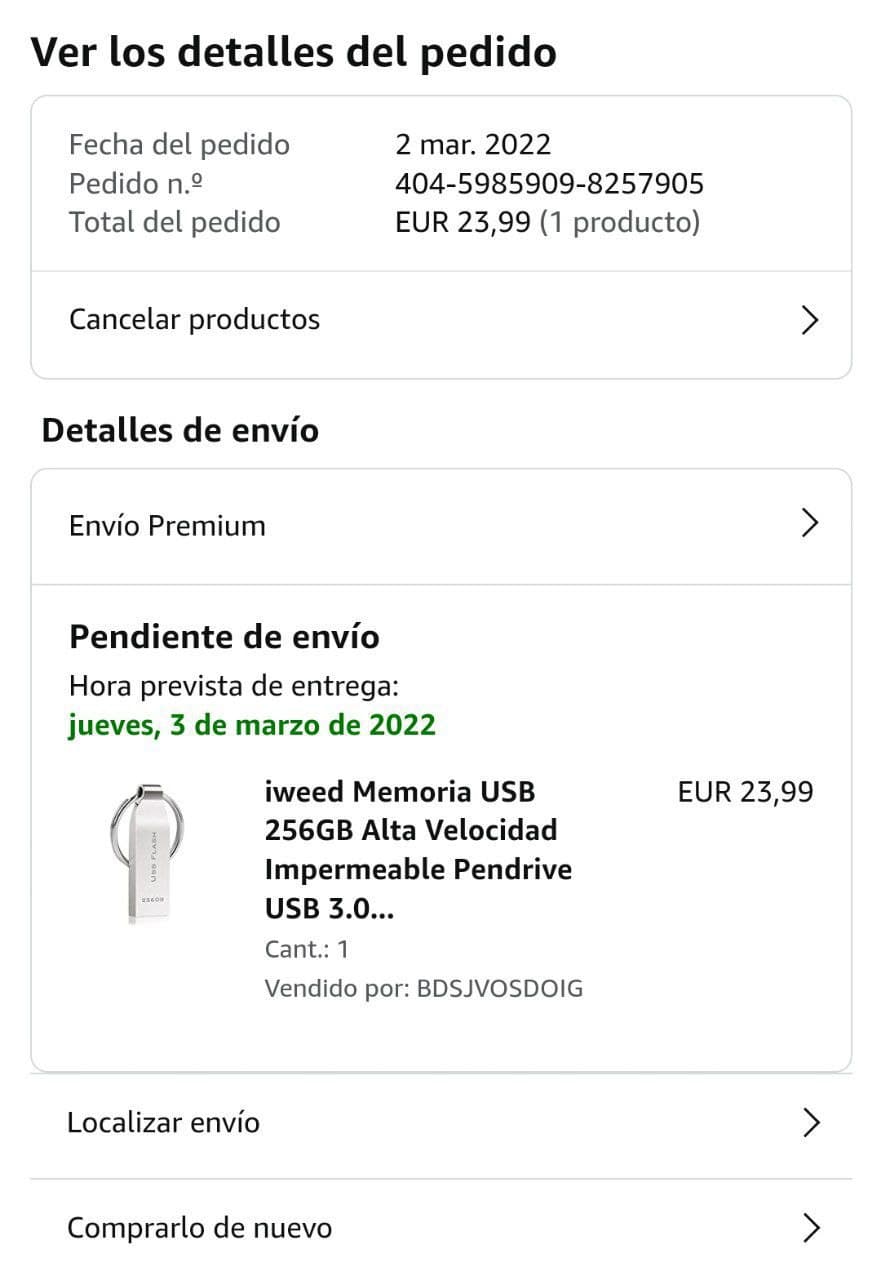Click the Pendiente de envío status heading
The width and height of the screenshot is (881, 1280).
coord(224,637)
